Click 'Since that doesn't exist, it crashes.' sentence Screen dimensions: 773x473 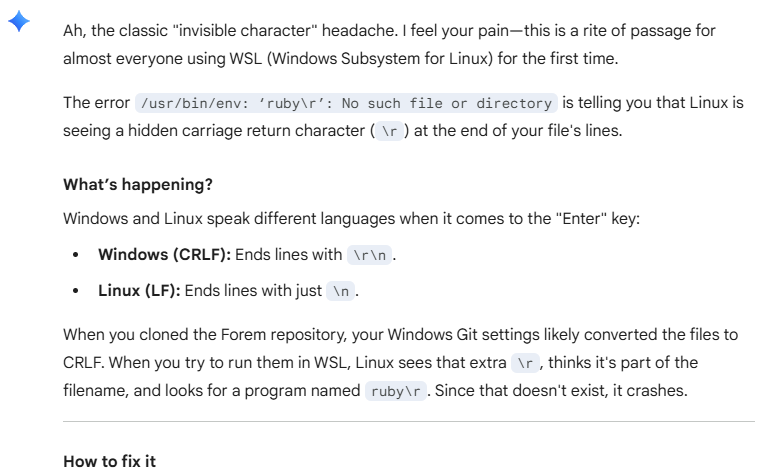[x=561, y=391]
